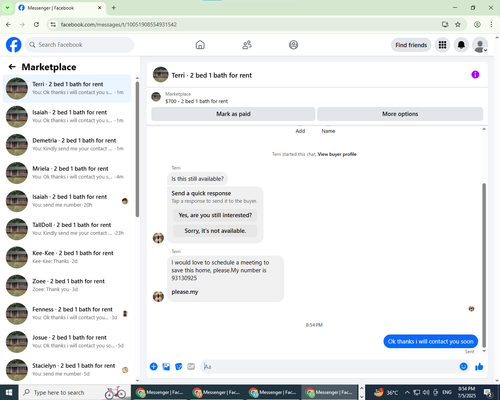
Task: Choose a sticker icon in composer
Action: [x=179, y=367]
